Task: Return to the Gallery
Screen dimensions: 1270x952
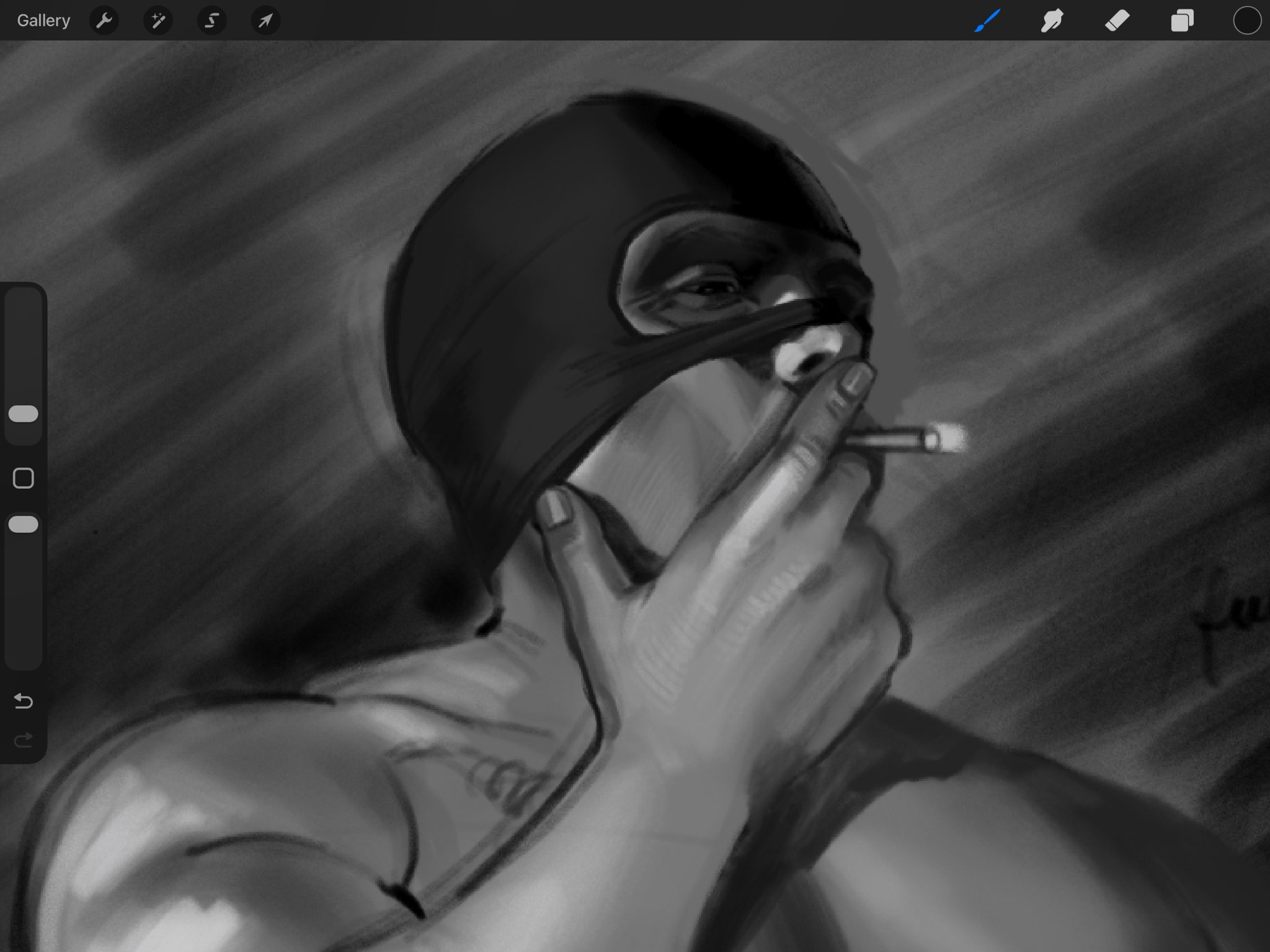Action: (43, 21)
